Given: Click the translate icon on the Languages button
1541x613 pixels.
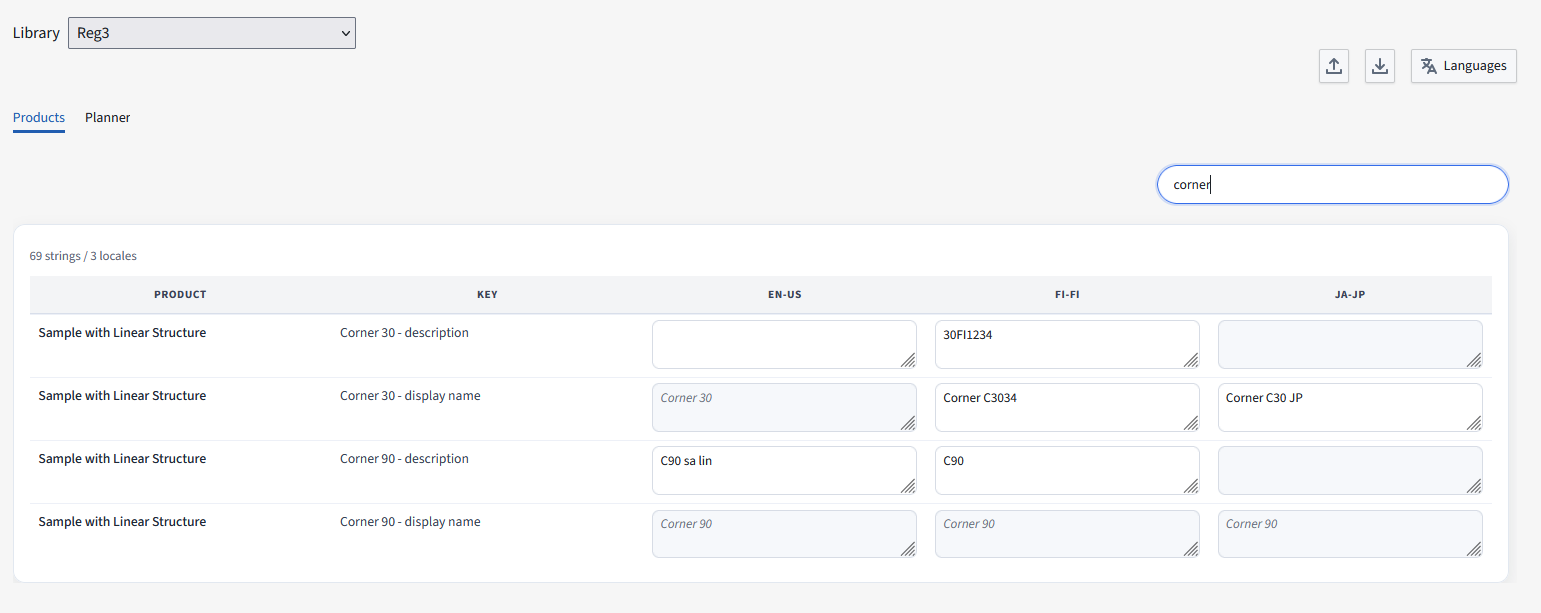Looking at the screenshot, I should [x=1429, y=65].
